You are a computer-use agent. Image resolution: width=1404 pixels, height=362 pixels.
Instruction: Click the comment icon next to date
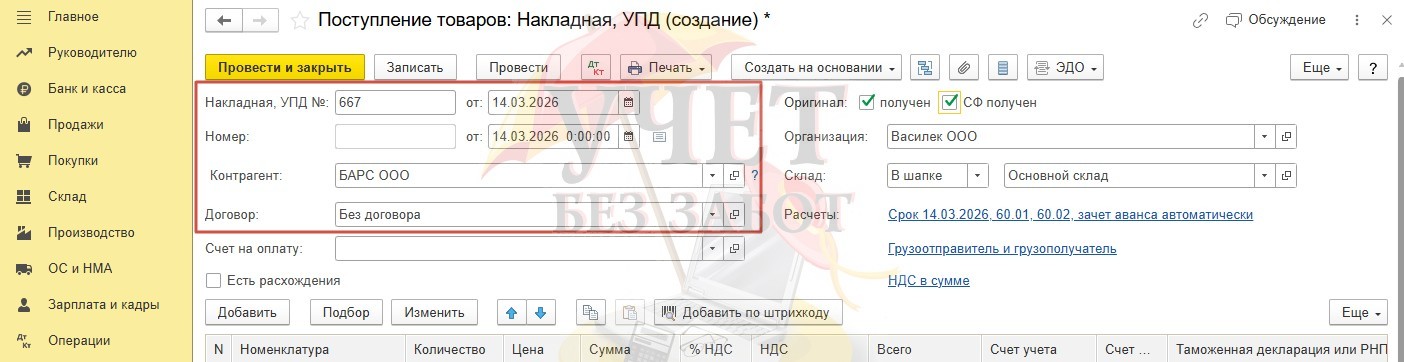(660, 137)
